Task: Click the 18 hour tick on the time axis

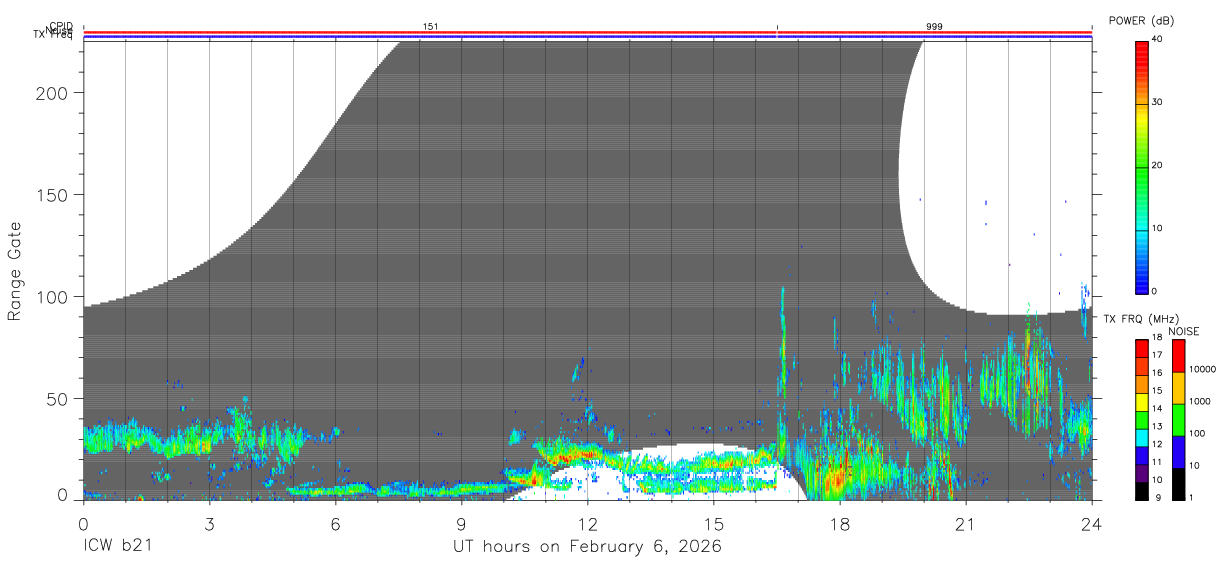Action: tap(840, 524)
